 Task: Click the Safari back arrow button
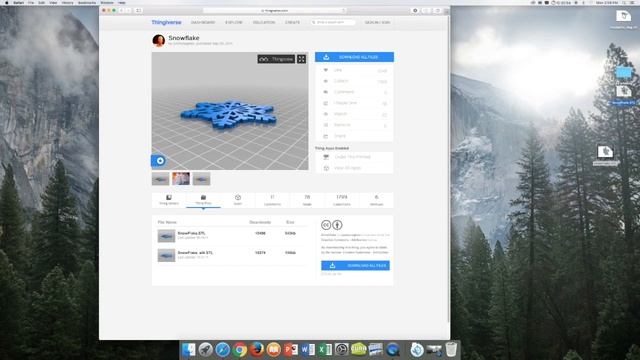[x=122, y=10]
